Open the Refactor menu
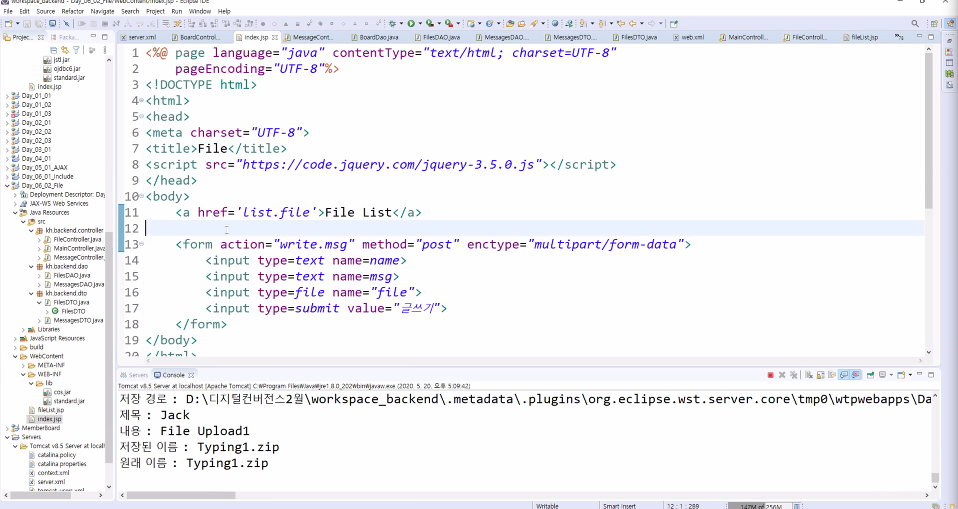The image size is (958, 509). click(x=72, y=11)
